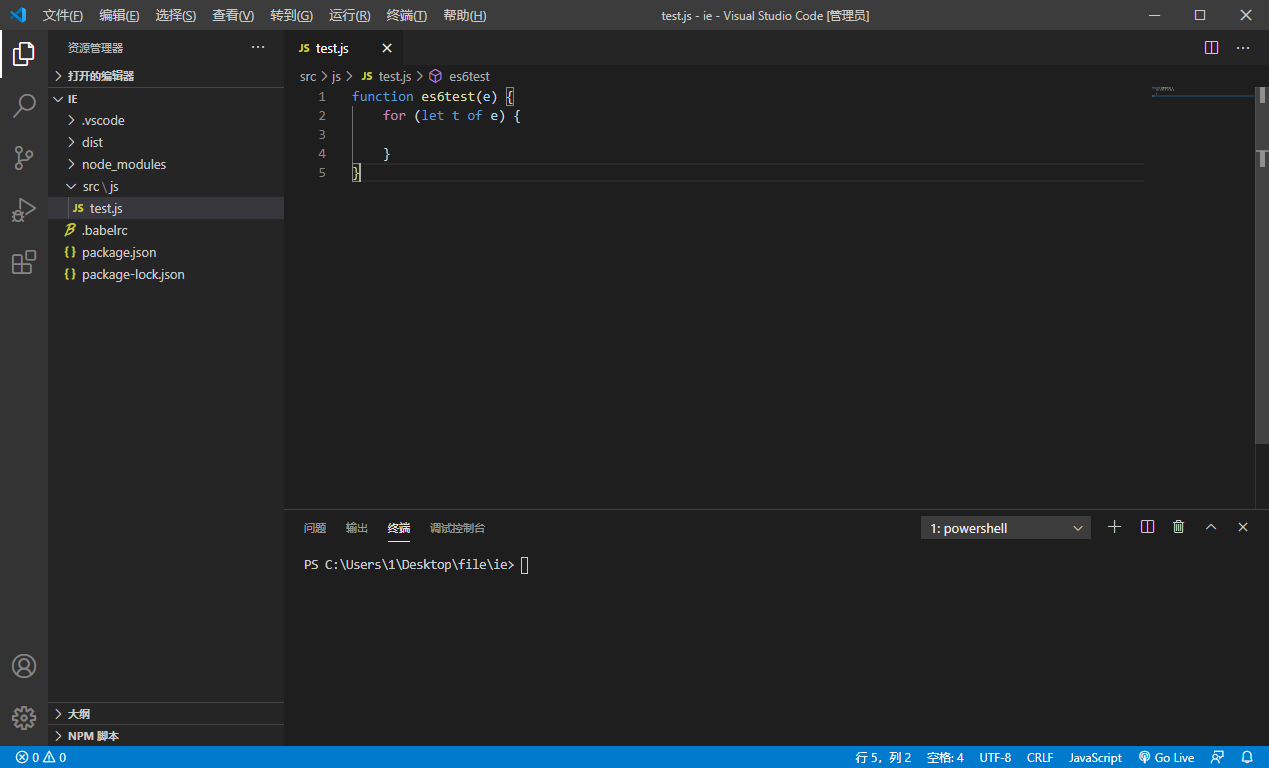Open the powershell terminal selector dropdown
The height and width of the screenshot is (768, 1269).
coord(1006,528)
